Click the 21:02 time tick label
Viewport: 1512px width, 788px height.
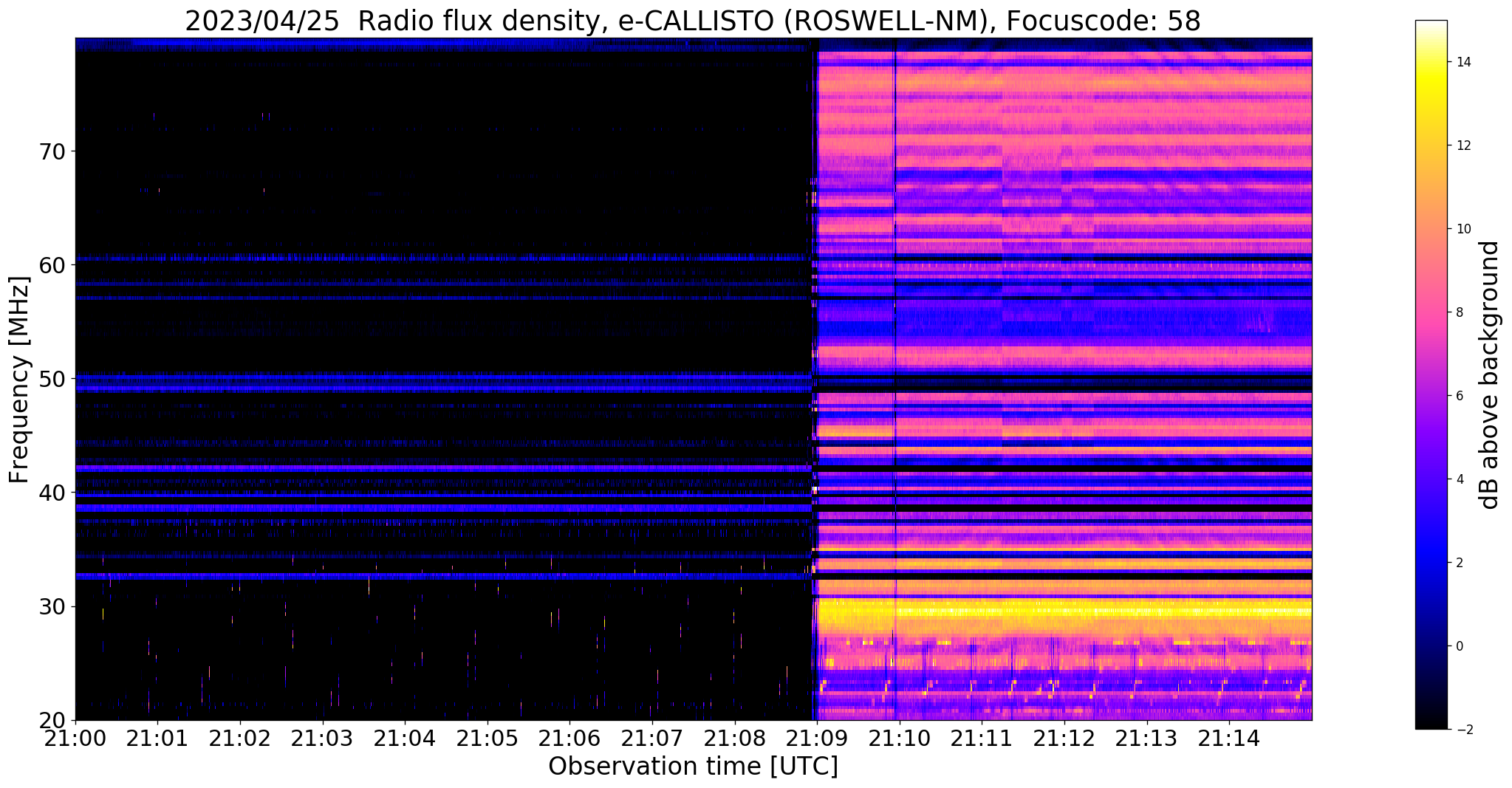(240, 737)
